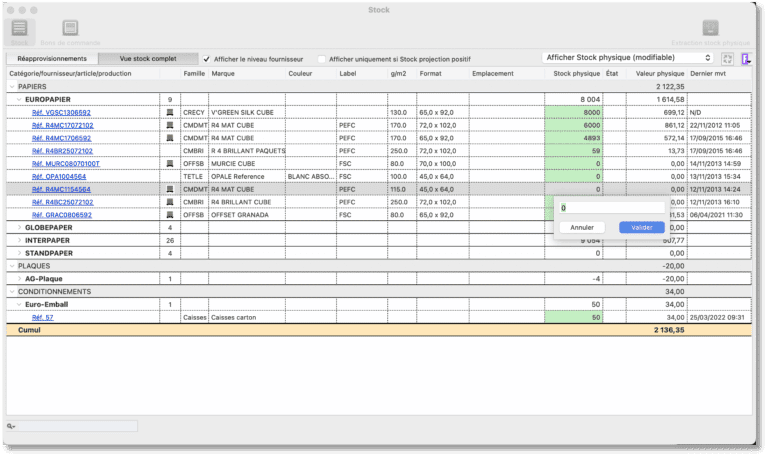Expand the STANDPAPER supplier group

(x=19, y=253)
